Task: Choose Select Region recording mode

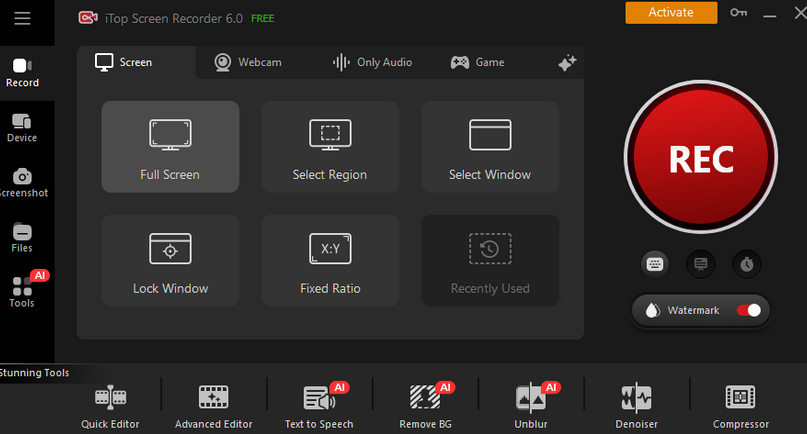Action: tap(330, 147)
